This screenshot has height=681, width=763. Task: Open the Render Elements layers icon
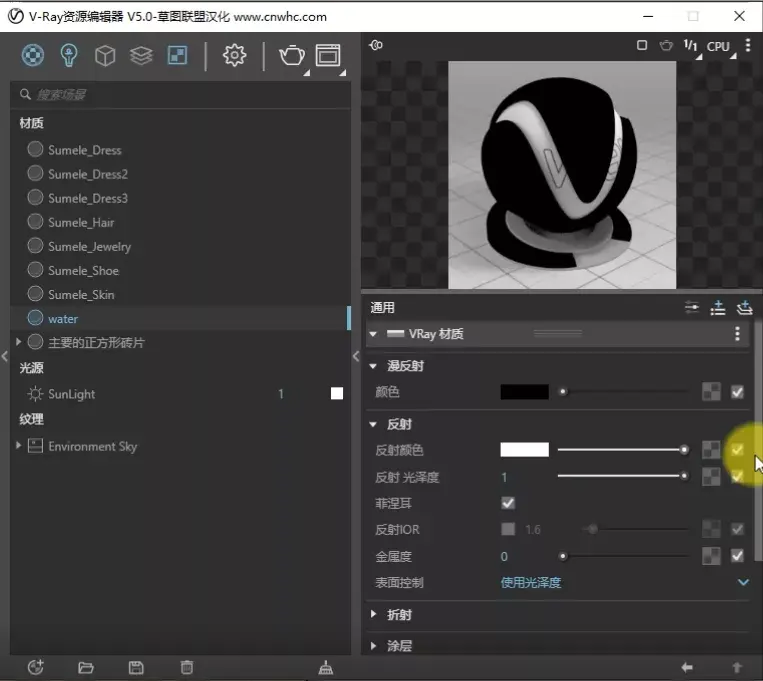click(x=141, y=55)
